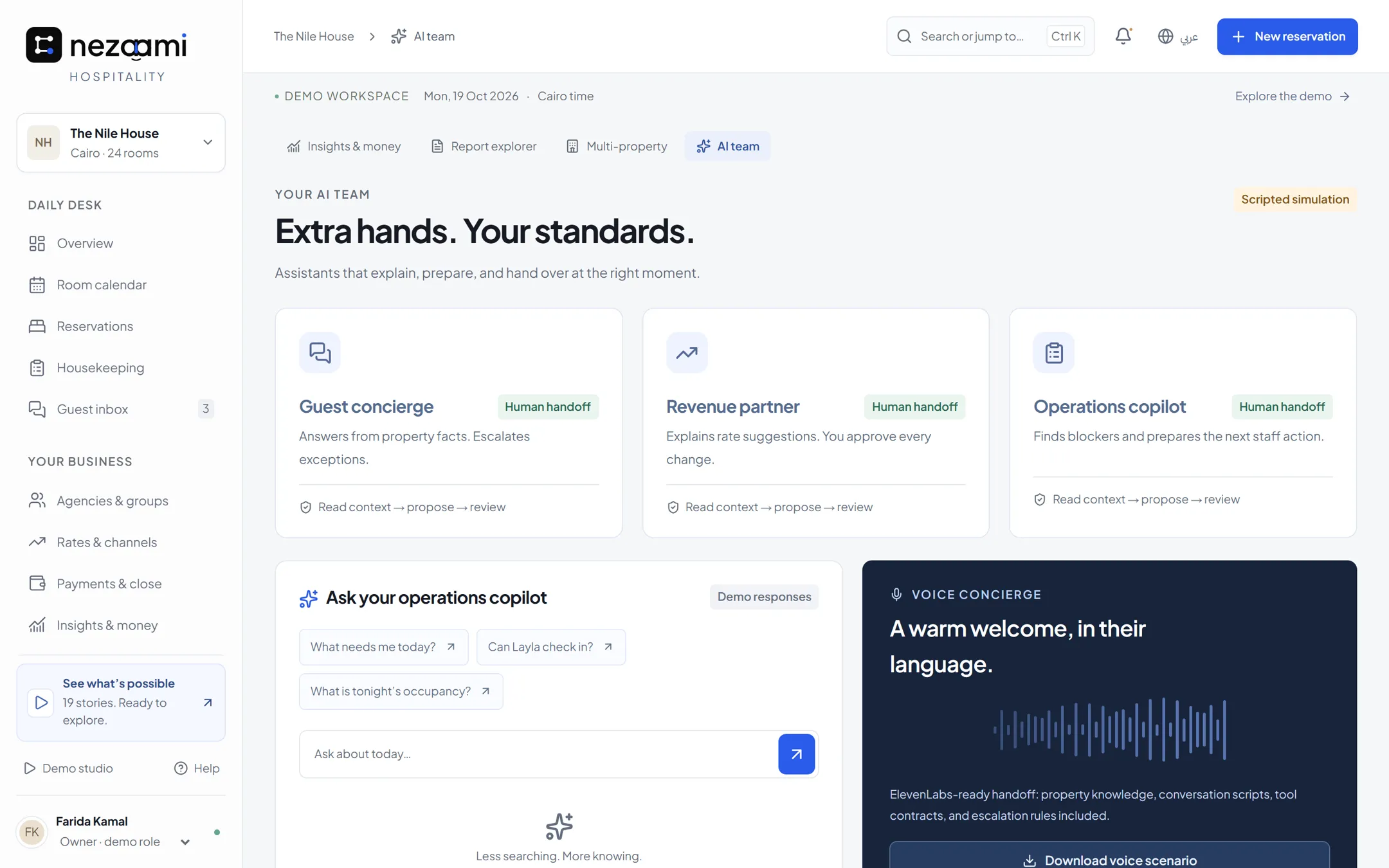Select the Multi-property tab
1389x868 pixels.
617,146
